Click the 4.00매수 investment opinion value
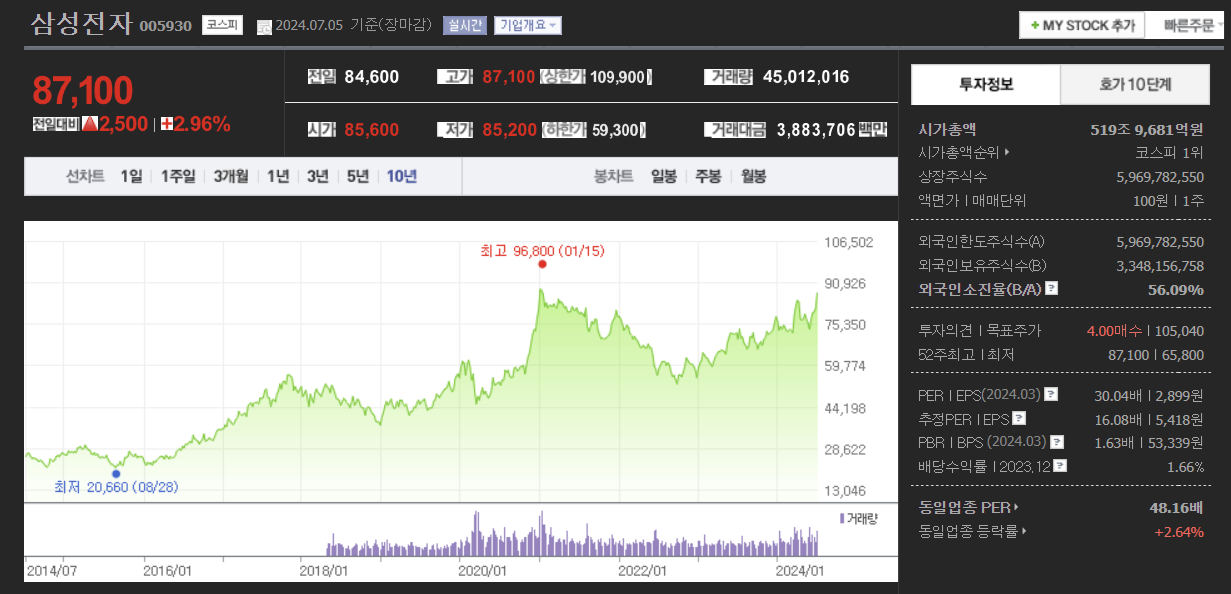1231x594 pixels. 1115,330
